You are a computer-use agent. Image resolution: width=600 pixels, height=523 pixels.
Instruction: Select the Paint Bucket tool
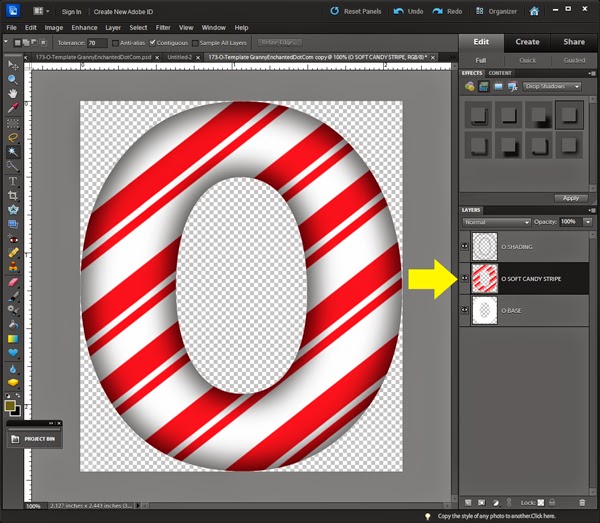13,325
